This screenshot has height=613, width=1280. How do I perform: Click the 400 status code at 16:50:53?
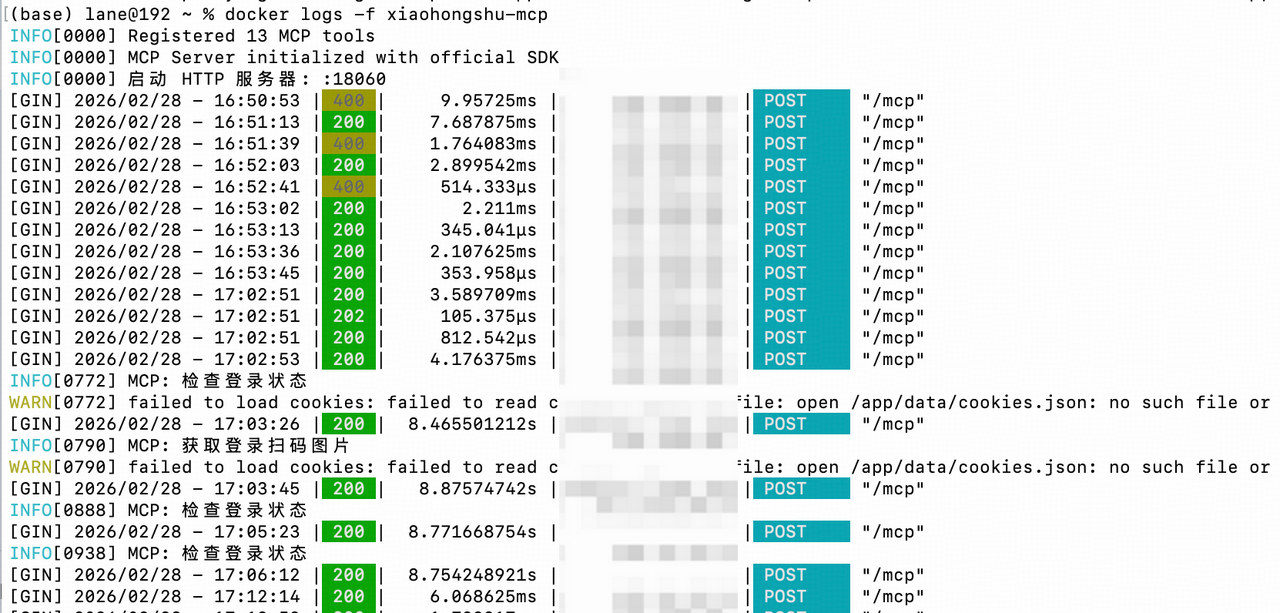349,101
